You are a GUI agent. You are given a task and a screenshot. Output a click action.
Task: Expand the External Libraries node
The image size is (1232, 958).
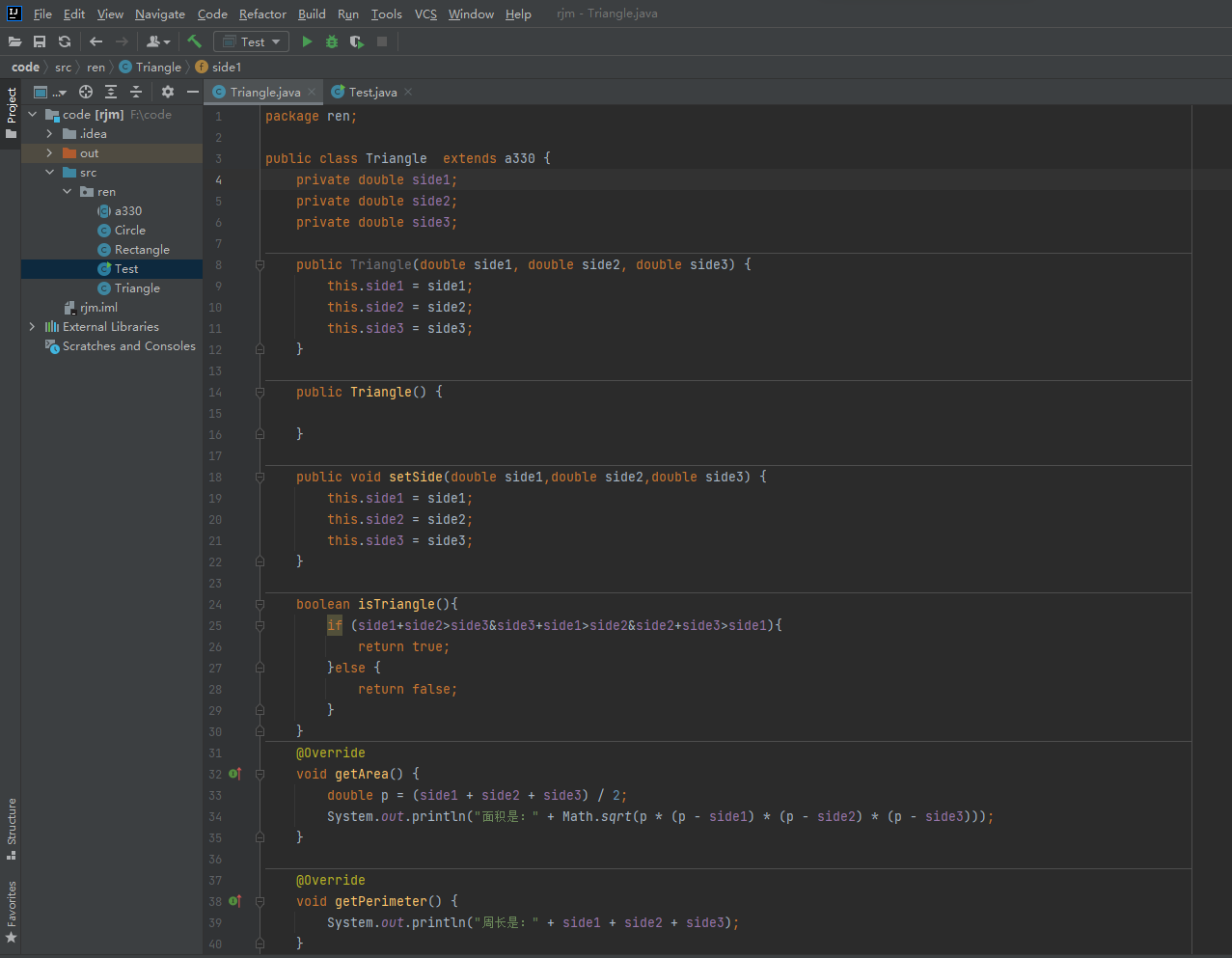[32, 327]
